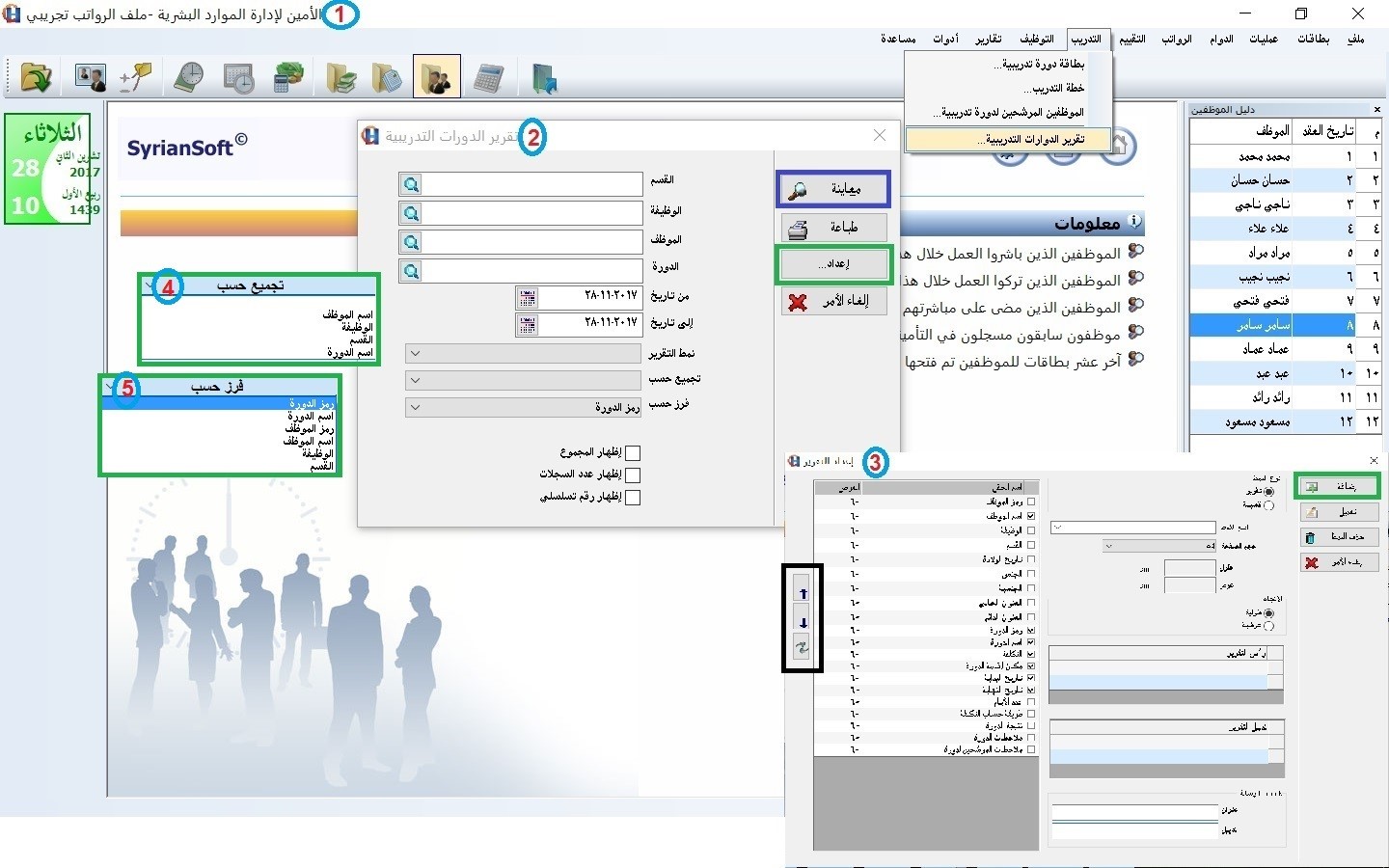Image resolution: width=1389 pixels, height=868 pixels.
Task: Tick the إظهار عدد السجلات checkbox
Action: 633,475
